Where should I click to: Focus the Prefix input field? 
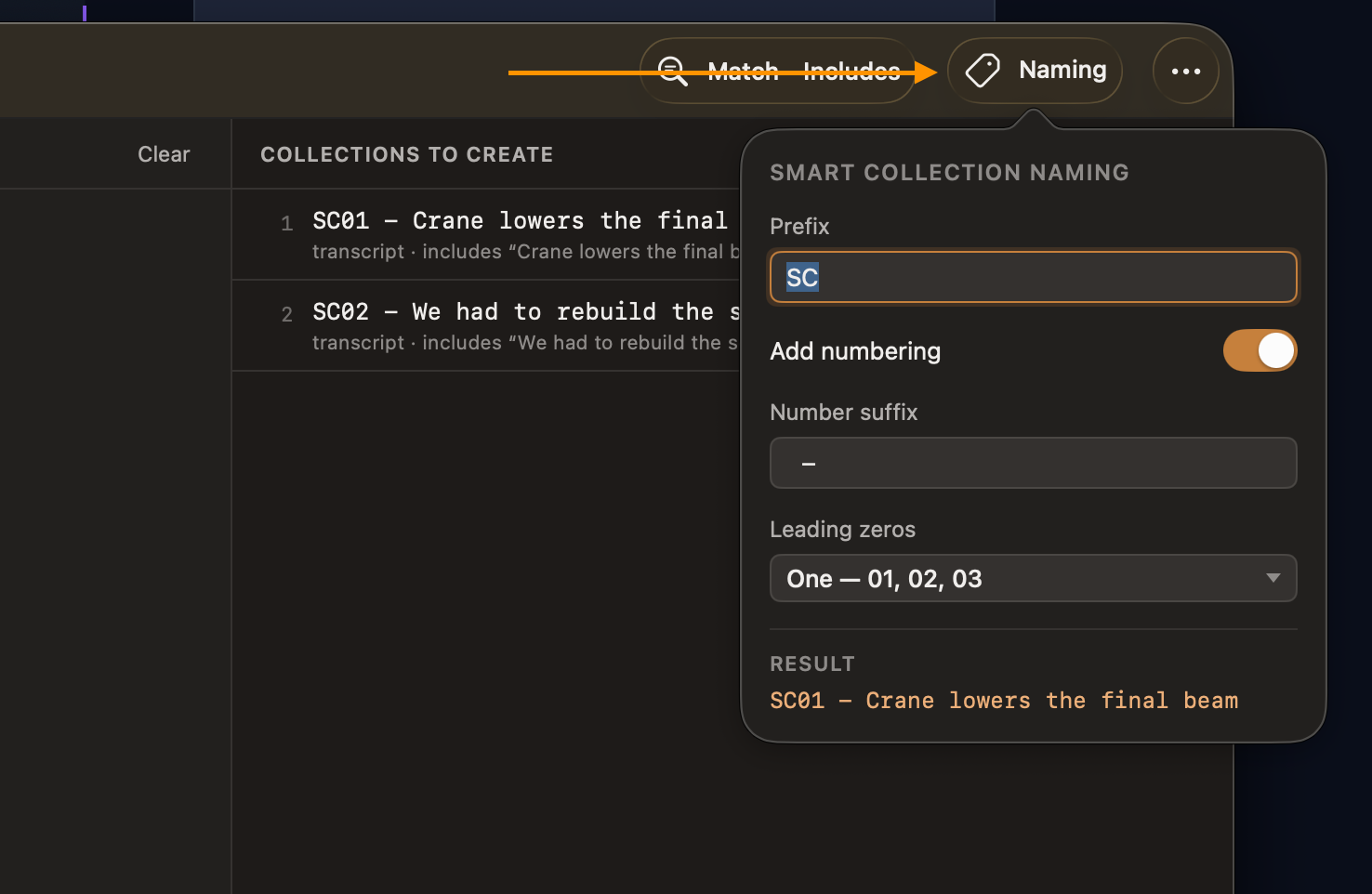tap(1033, 277)
